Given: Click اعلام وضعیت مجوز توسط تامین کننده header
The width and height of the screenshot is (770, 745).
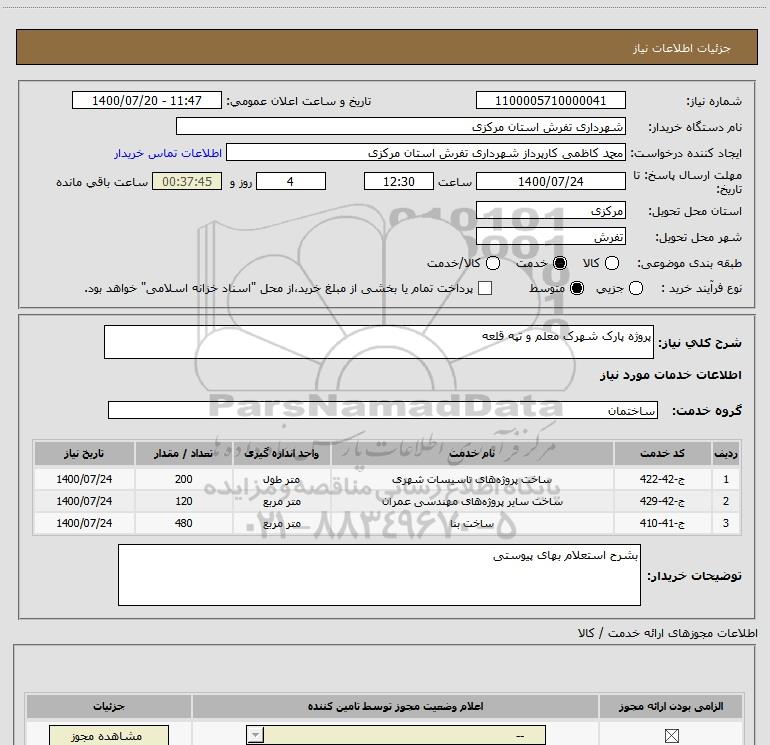Looking at the screenshot, I should tap(395, 706).
